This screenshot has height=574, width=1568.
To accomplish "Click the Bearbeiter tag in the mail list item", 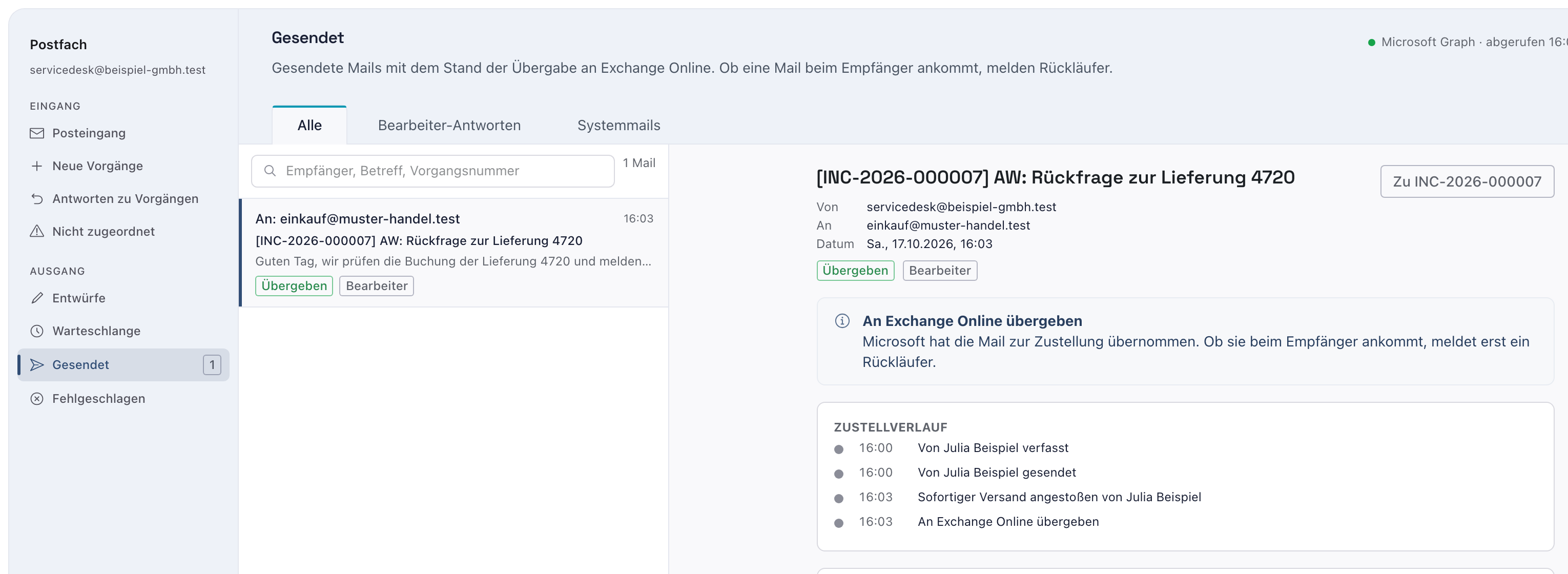I will [377, 286].
